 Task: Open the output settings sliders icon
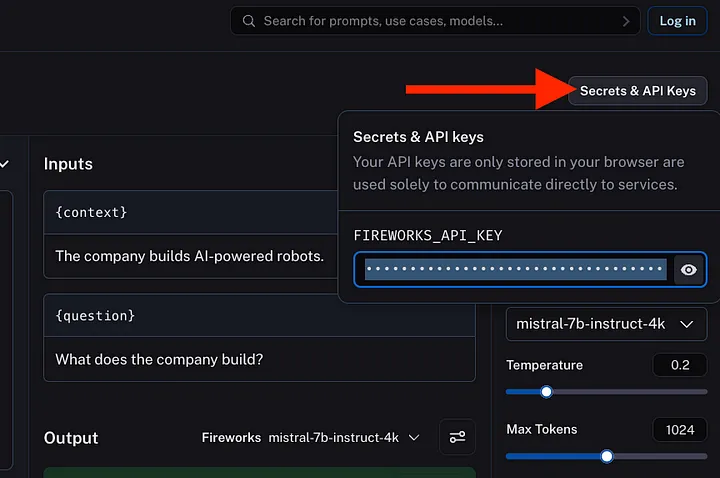pos(457,437)
